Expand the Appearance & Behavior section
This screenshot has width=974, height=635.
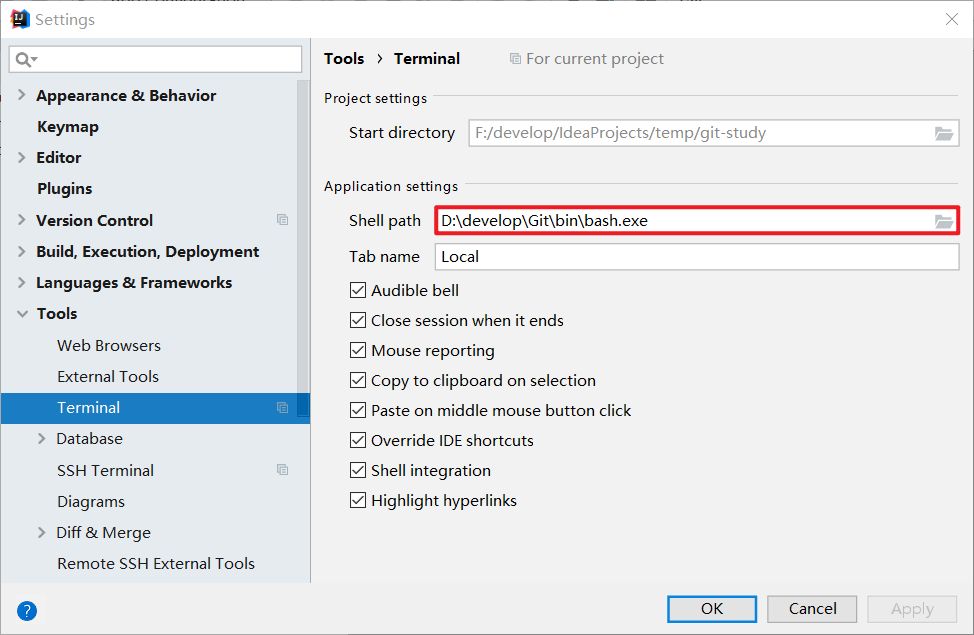(x=22, y=96)
